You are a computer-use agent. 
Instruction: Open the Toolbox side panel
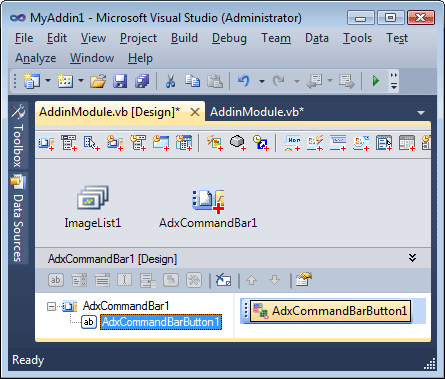click(x=18, y=137)
